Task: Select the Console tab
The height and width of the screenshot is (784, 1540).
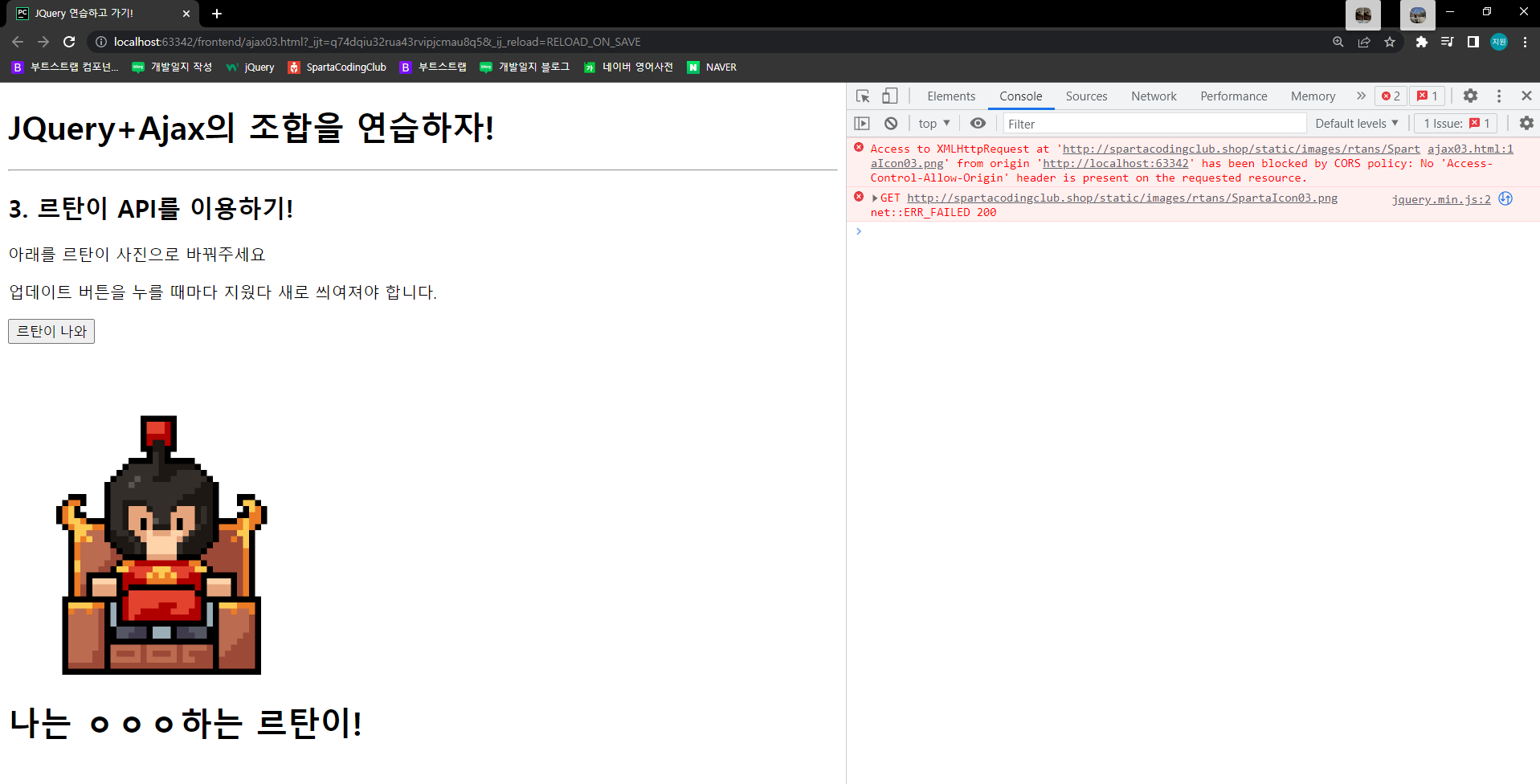Action: [x=1020, y=96]
